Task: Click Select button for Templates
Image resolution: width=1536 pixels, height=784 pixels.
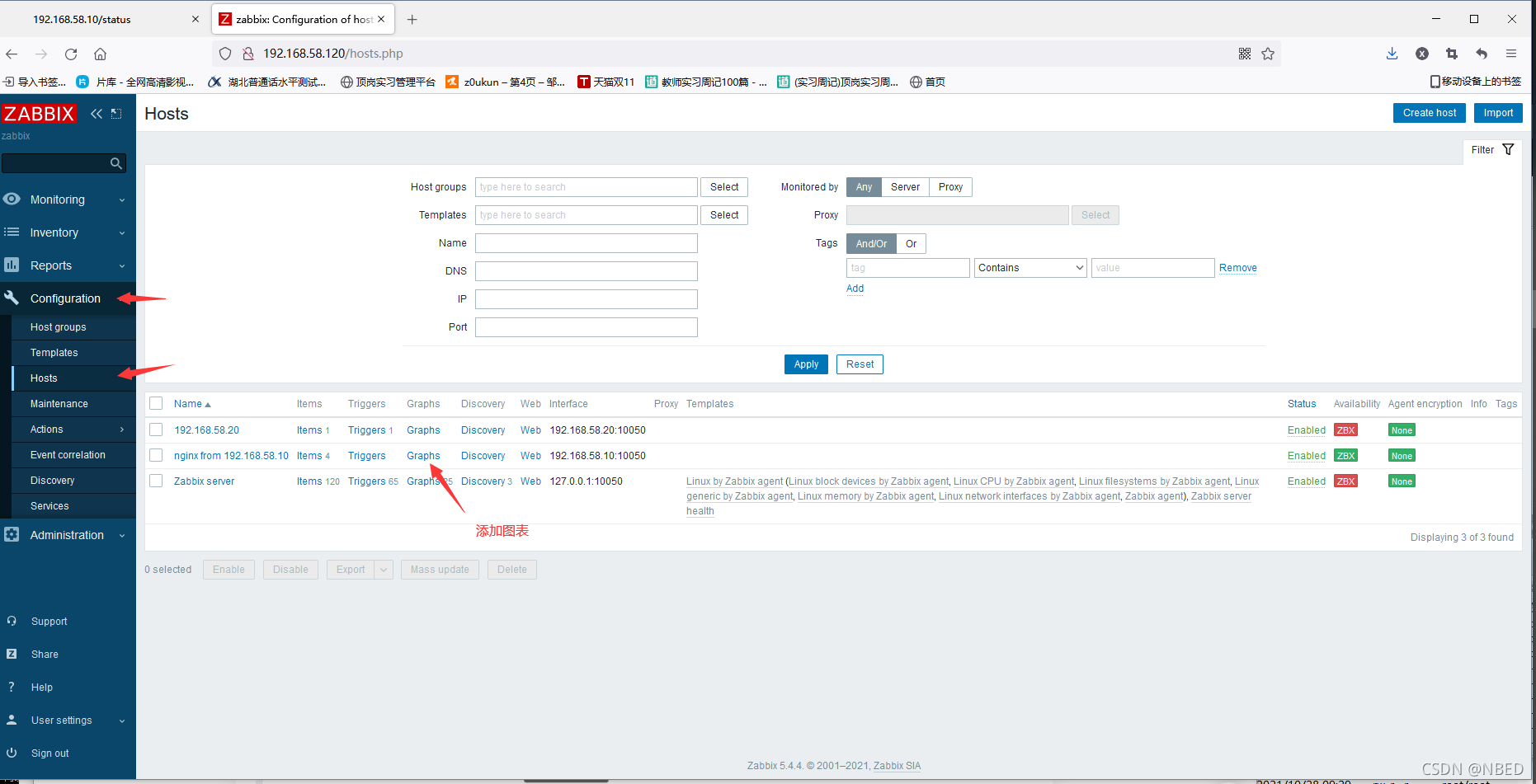Action: 724,215
